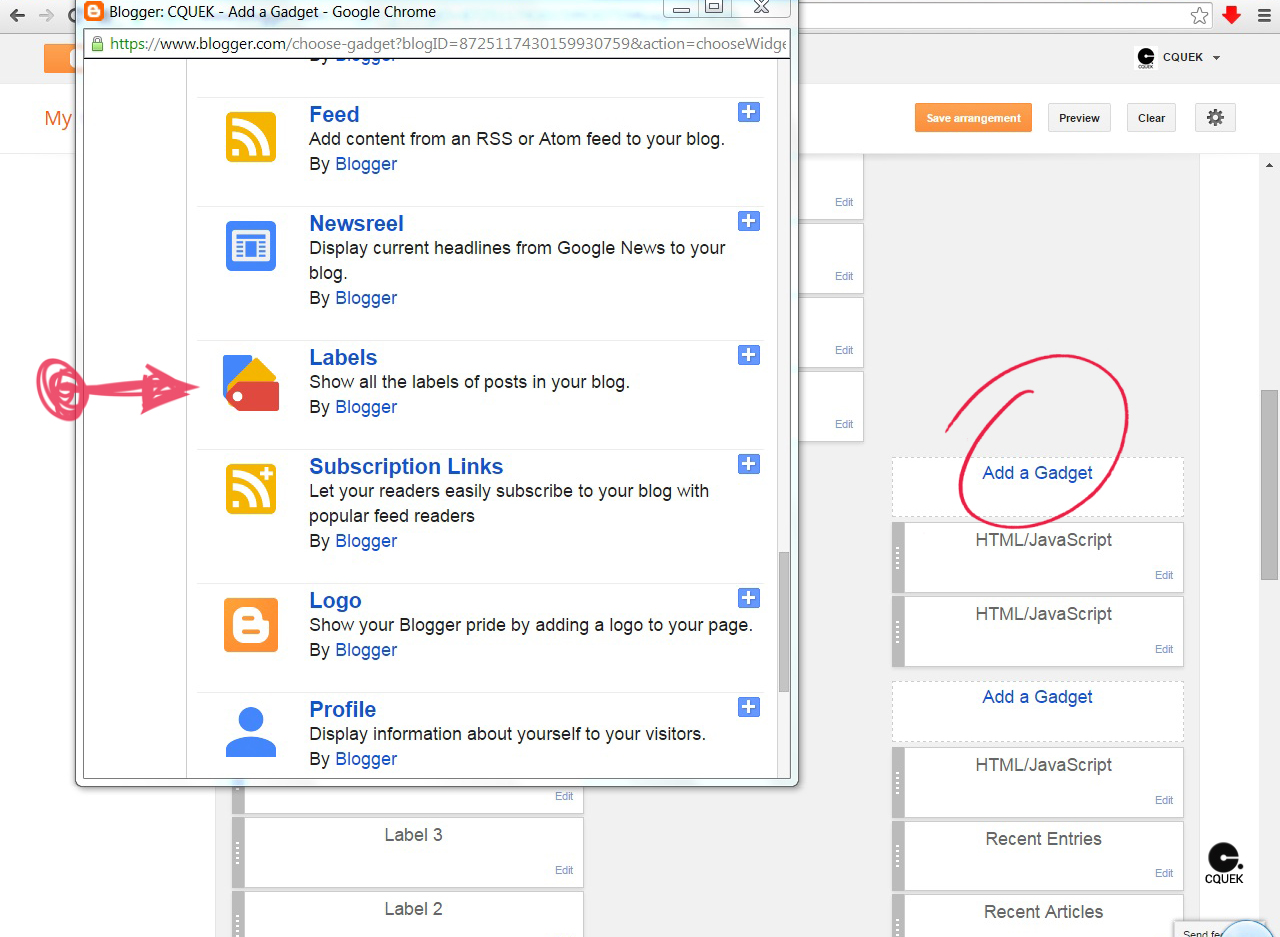The width and height of the screenshot is (1280, 937).
Task: Open the Newsreel gadget title link
Action: [356, 224]
